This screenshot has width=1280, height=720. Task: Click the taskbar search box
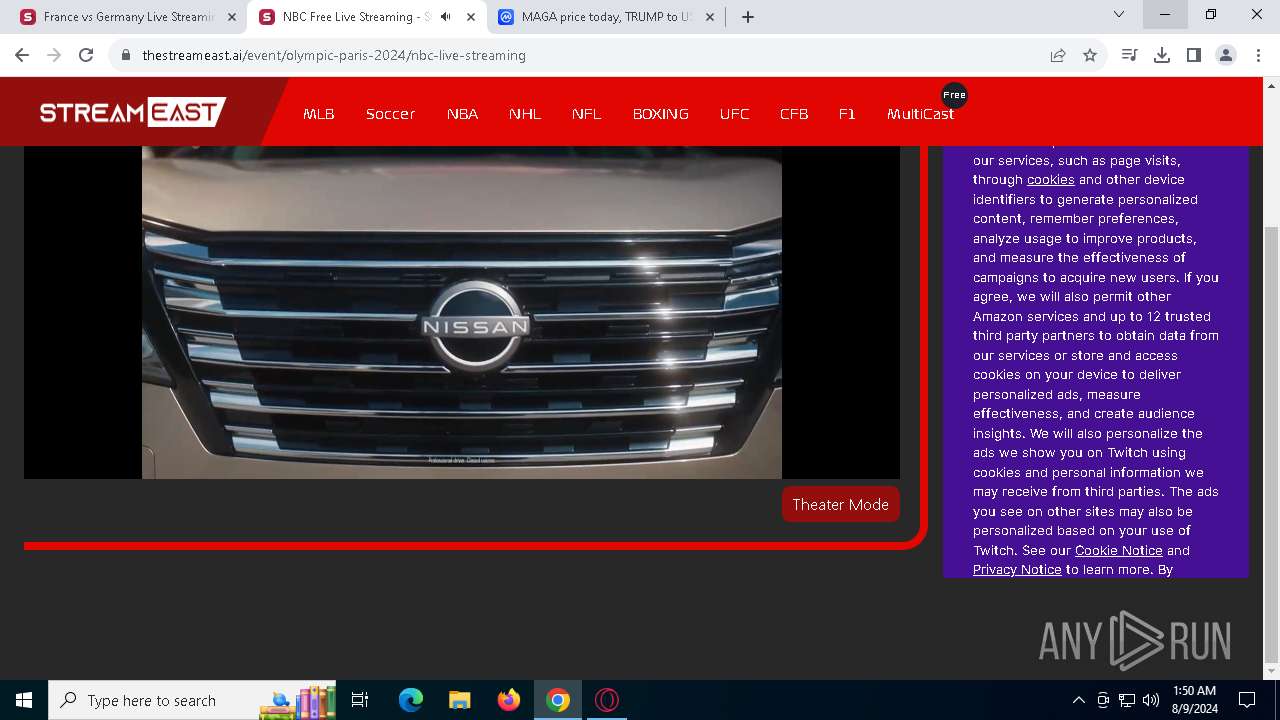(x=193, y=700)
